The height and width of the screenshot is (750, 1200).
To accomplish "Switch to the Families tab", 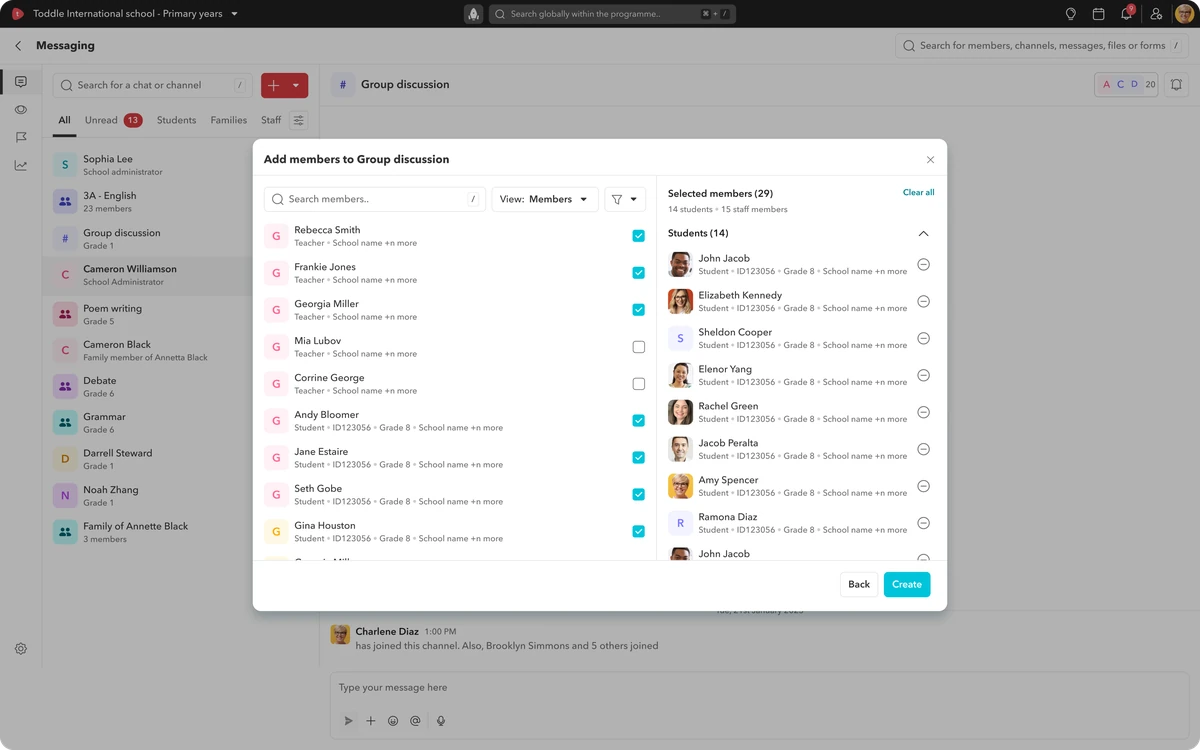I will (x=228, y=120).
